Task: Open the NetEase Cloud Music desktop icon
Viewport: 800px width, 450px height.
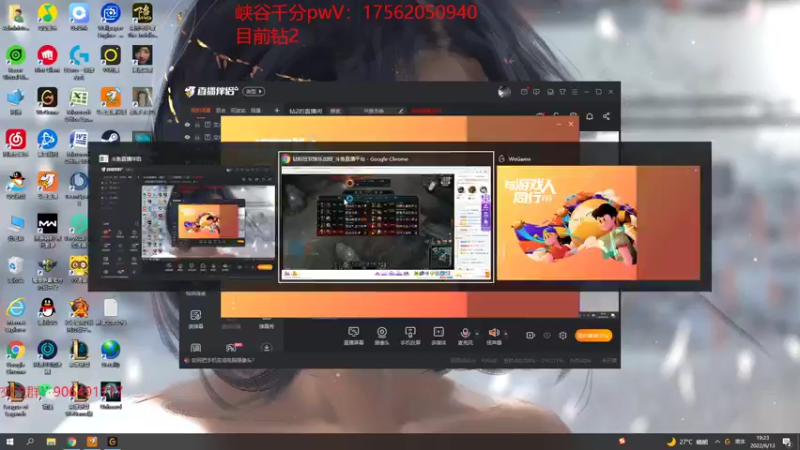Action: [x=16, y=144]
